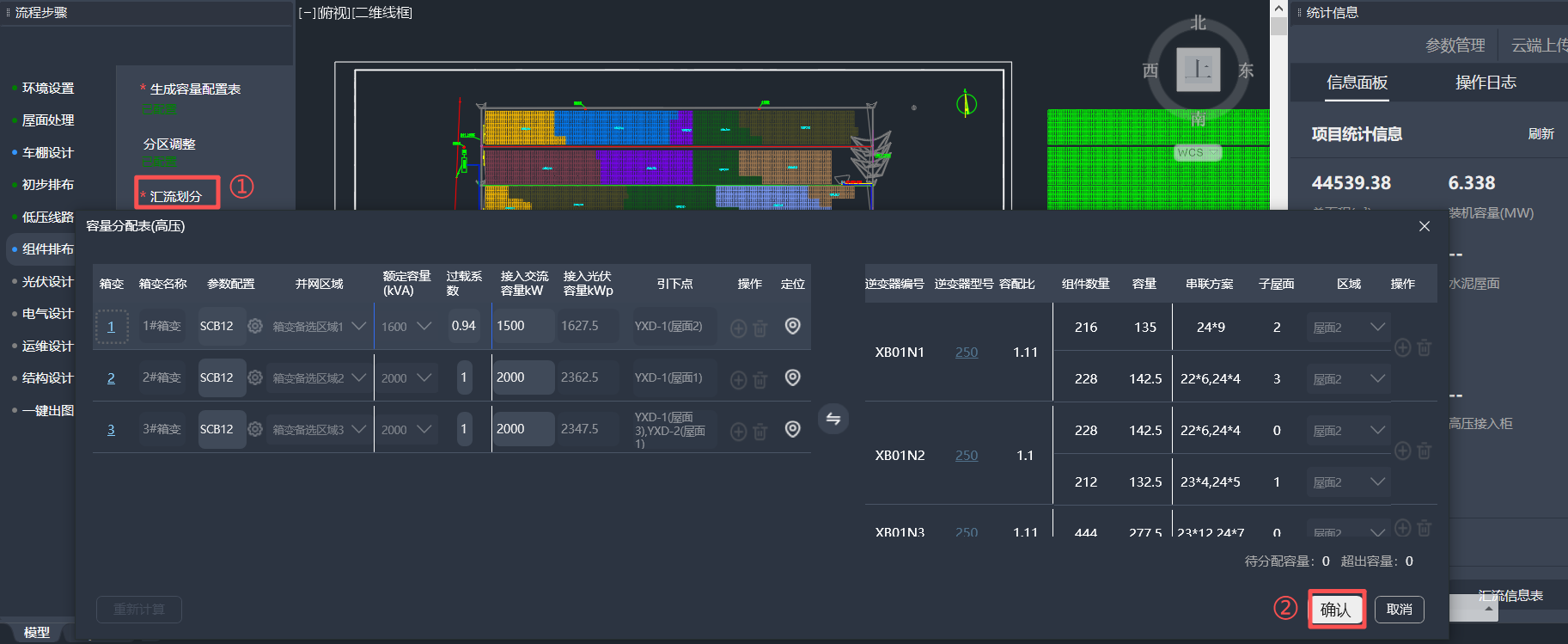Screen dimensions: 1568x644
Task: Expand the 箱变备选区域1 grid-area dropdown
Action: pos(359,326)
